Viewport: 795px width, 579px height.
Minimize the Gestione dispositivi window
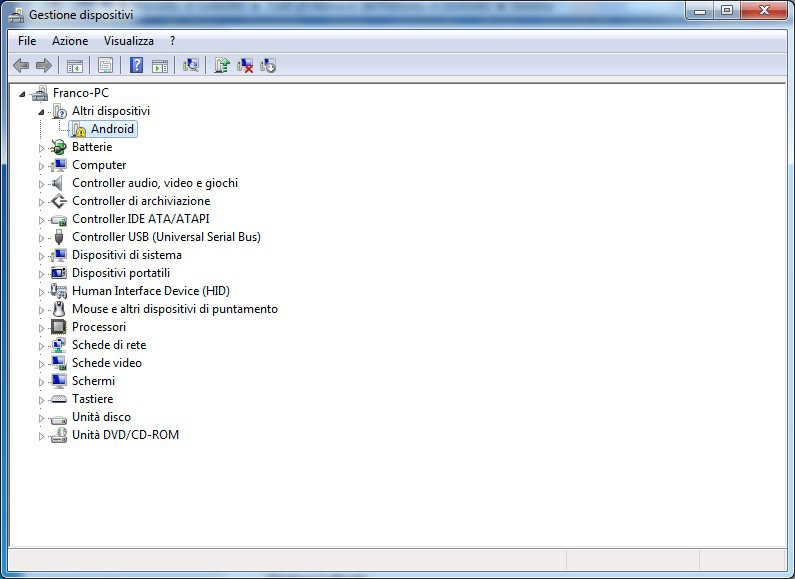700,11
